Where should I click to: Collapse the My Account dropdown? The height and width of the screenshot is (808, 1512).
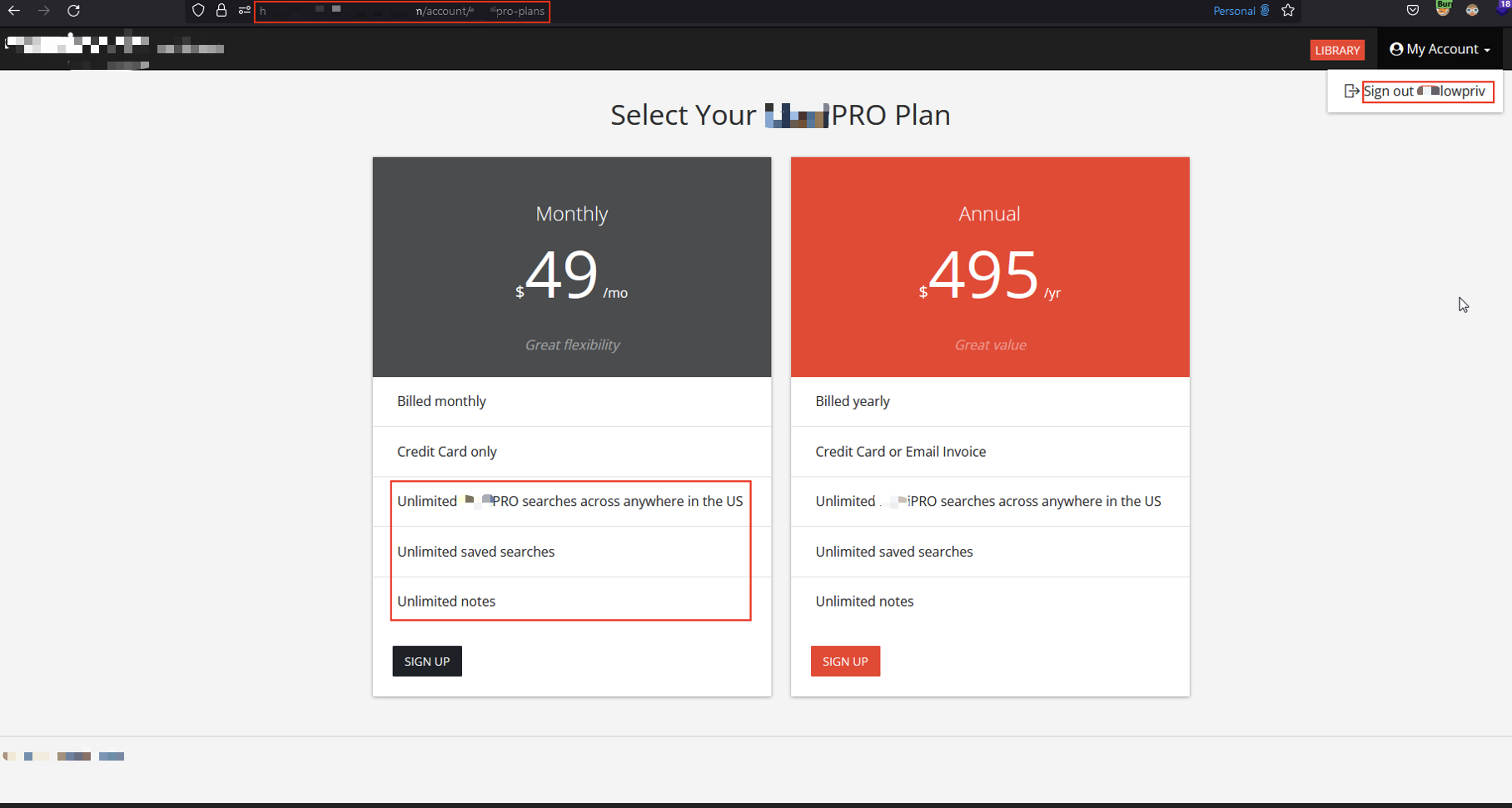(x=1440, y=49)
